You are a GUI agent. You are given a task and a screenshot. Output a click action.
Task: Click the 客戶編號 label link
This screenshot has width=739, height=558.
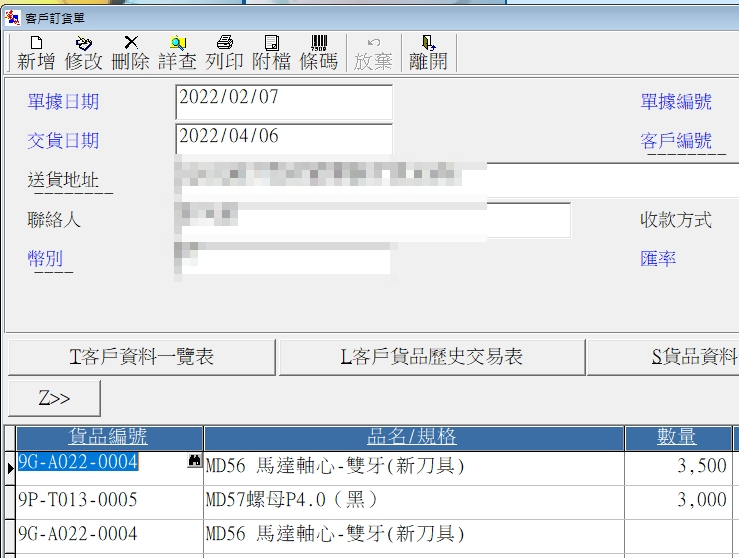676,141
